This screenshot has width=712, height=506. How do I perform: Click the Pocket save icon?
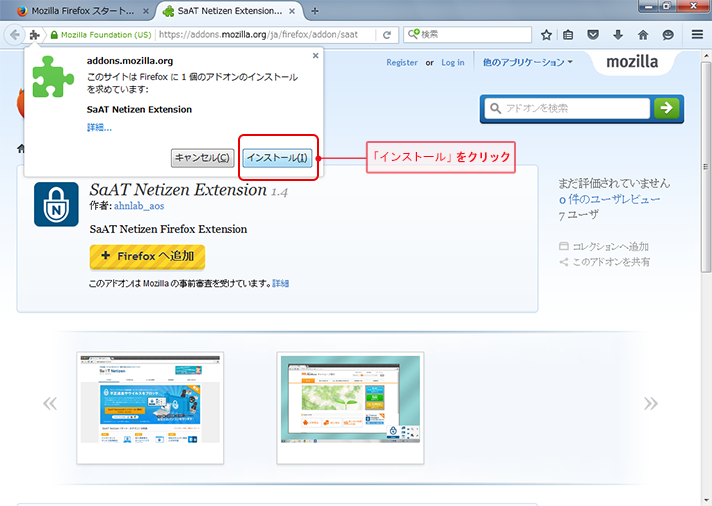coord(593,35)
